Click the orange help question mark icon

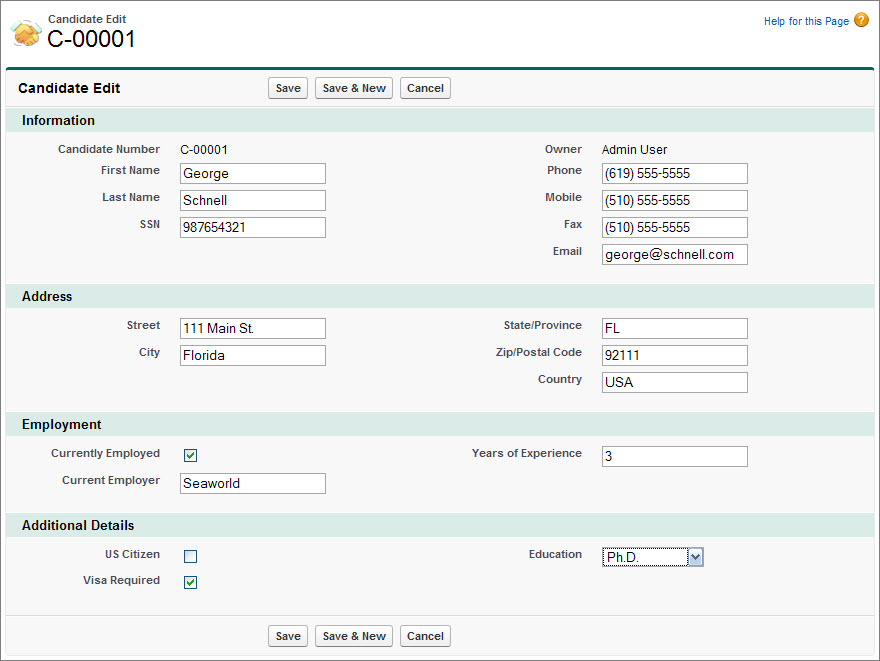[x=861, y=20]
